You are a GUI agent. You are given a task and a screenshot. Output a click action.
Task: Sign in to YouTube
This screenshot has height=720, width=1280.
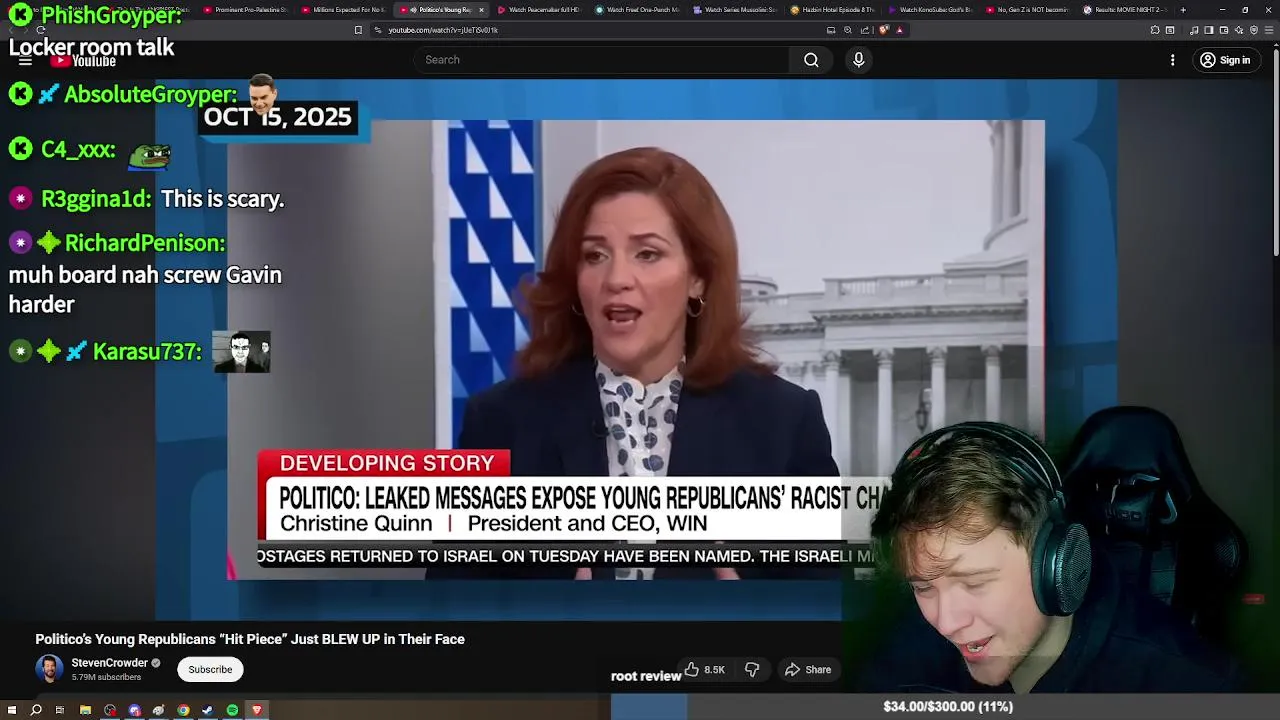[1225, 60]
